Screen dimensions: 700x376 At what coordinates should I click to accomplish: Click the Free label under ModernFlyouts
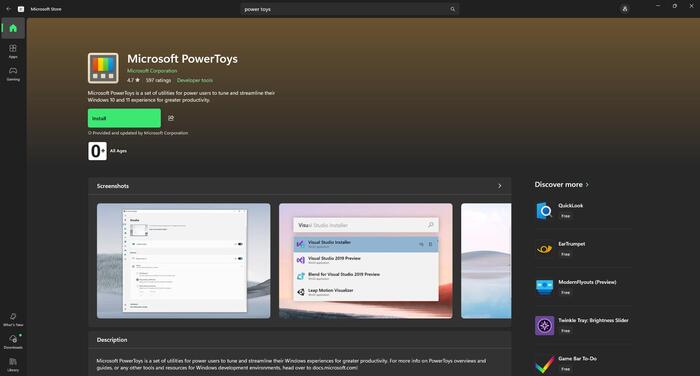pos(565,292)
